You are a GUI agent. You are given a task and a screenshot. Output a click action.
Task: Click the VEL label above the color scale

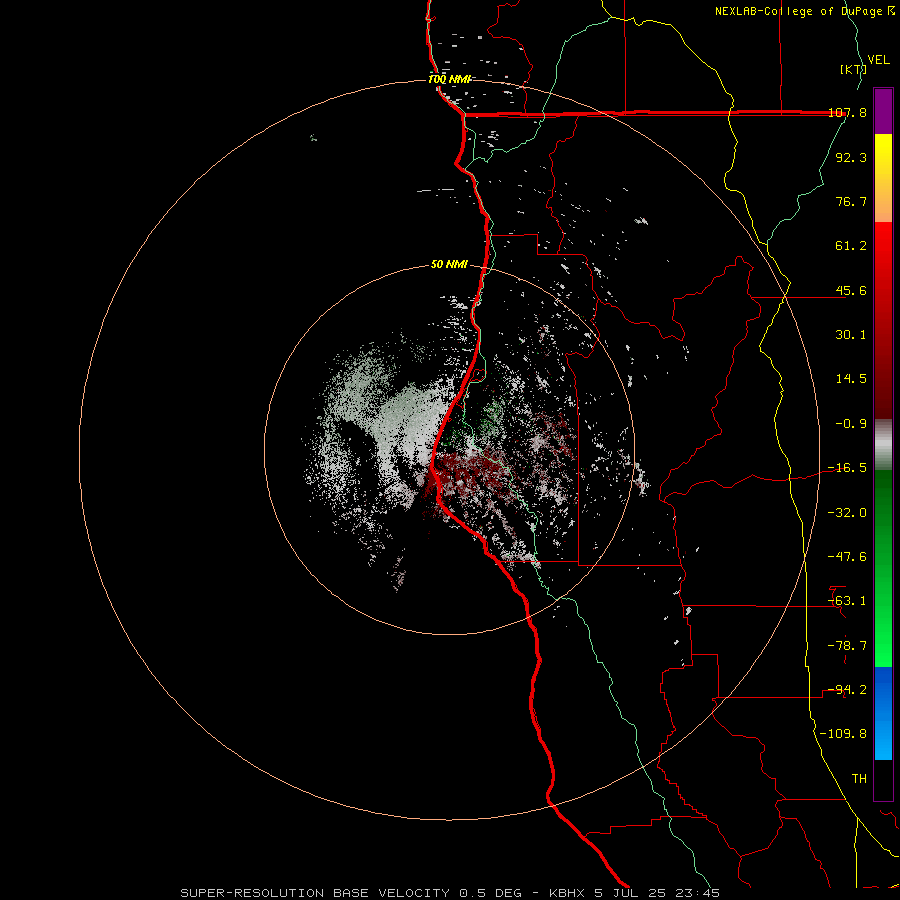point(878,60)
